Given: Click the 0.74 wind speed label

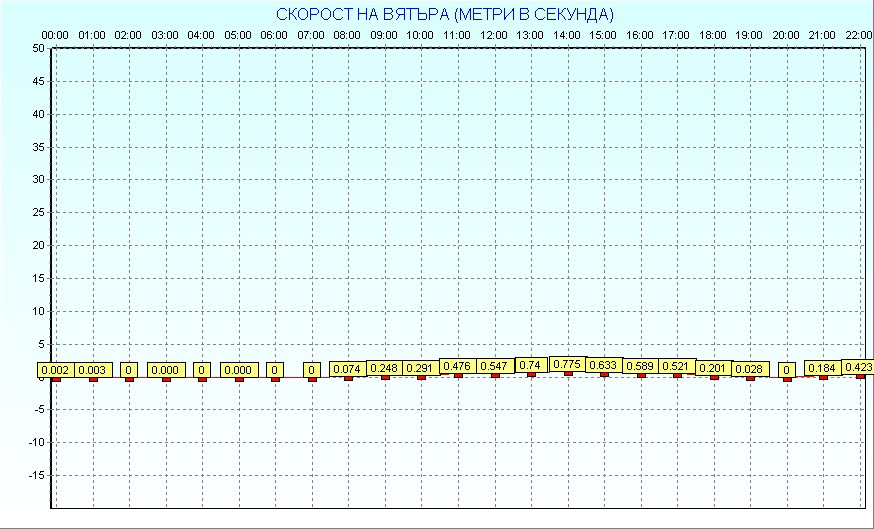Looking at the screenshot, I should coord(530,365).
